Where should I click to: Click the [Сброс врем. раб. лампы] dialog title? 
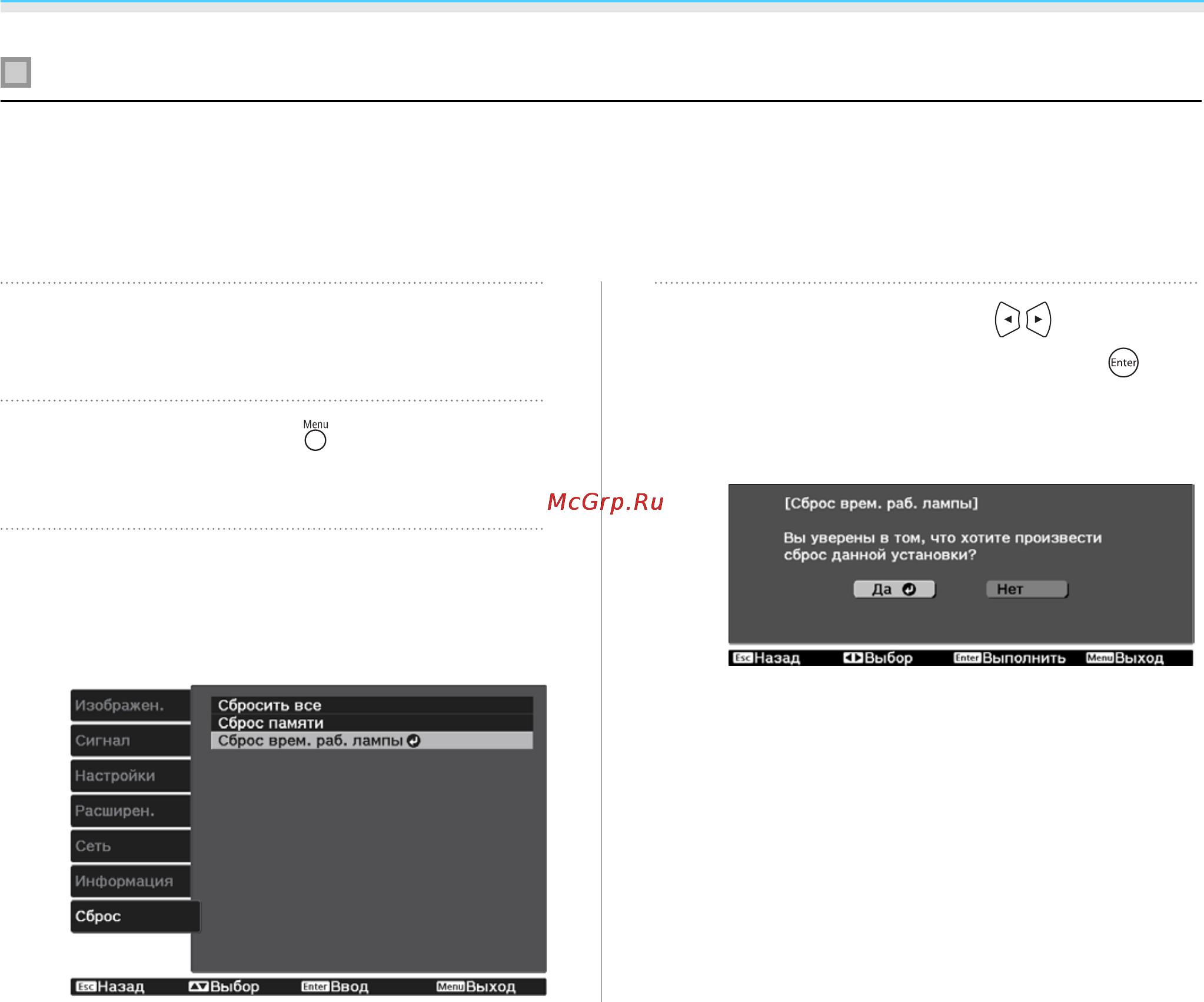click(x=881, y=504)
